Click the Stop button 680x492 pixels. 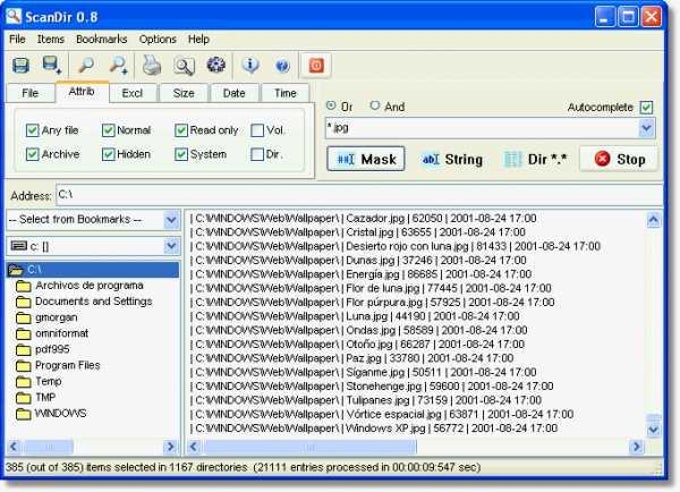tap(619, 159)
